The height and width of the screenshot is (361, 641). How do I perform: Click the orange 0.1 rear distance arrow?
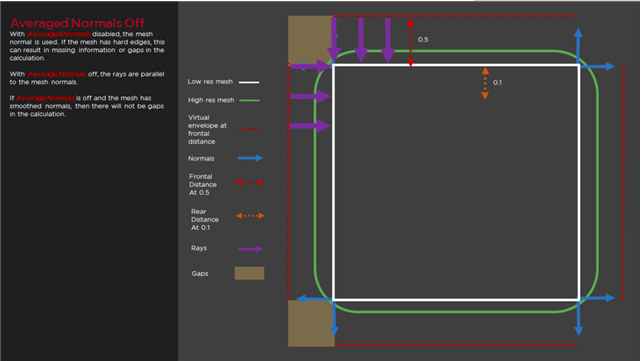point(485,83)
